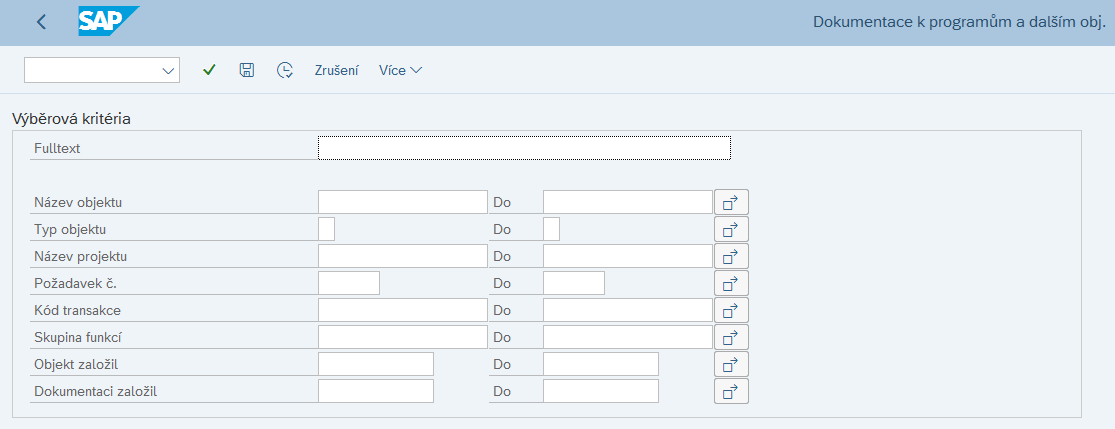Expand the transaction command field dropdown

167,70
